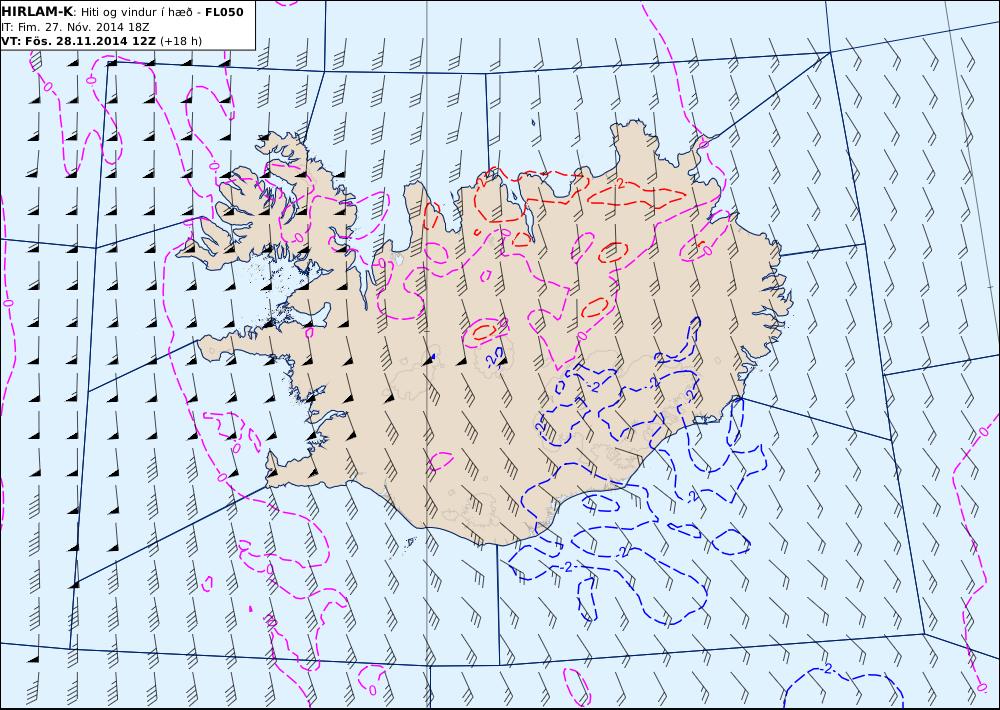Click the 'Hiti og vindur í hæð' caption
The height and width of the screenshot is (710, 1000).
pos(136,13)
